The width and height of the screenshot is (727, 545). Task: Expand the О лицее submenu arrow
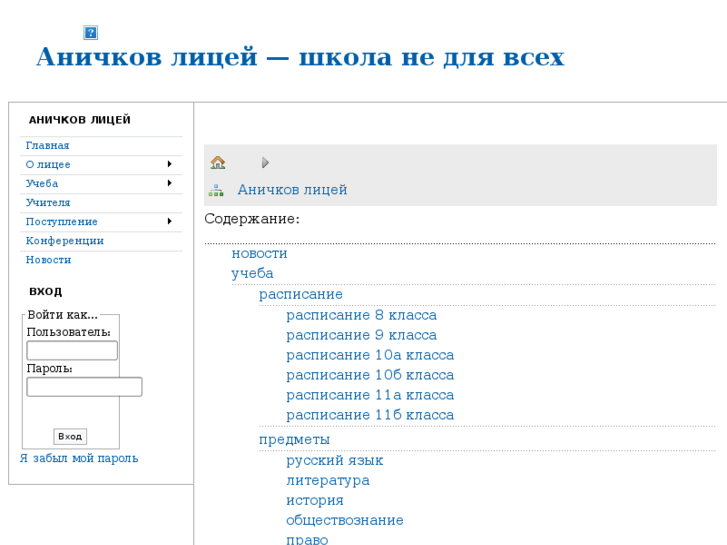tap(169, 164)
